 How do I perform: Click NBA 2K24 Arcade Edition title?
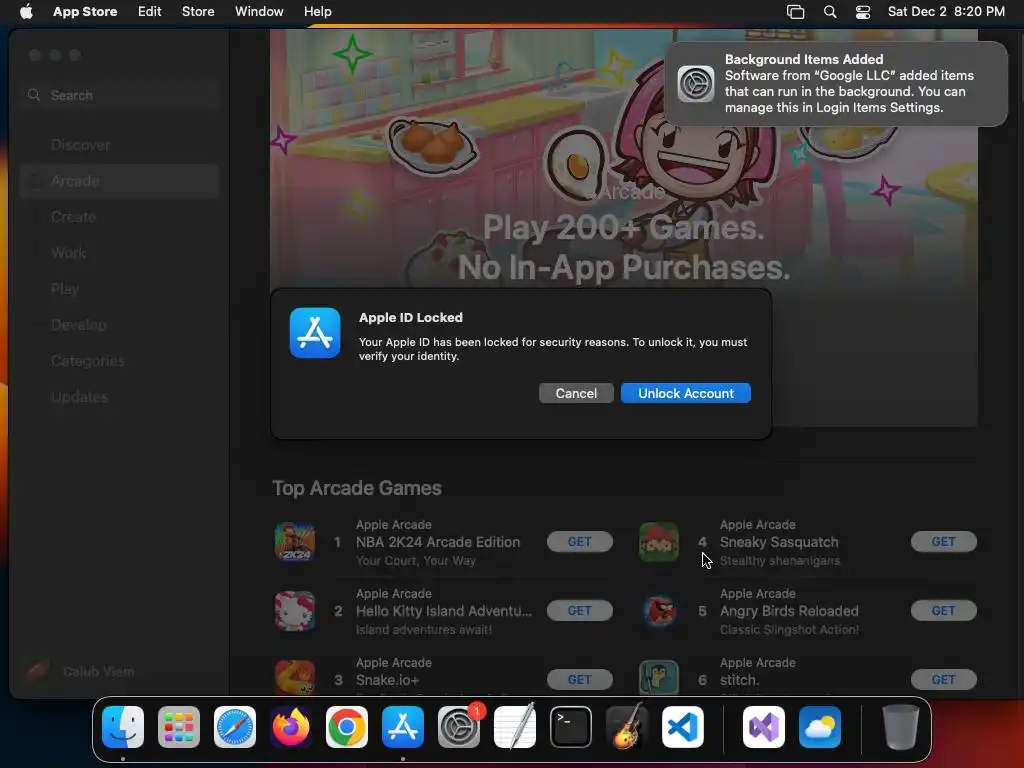click(x=438, y=542)
